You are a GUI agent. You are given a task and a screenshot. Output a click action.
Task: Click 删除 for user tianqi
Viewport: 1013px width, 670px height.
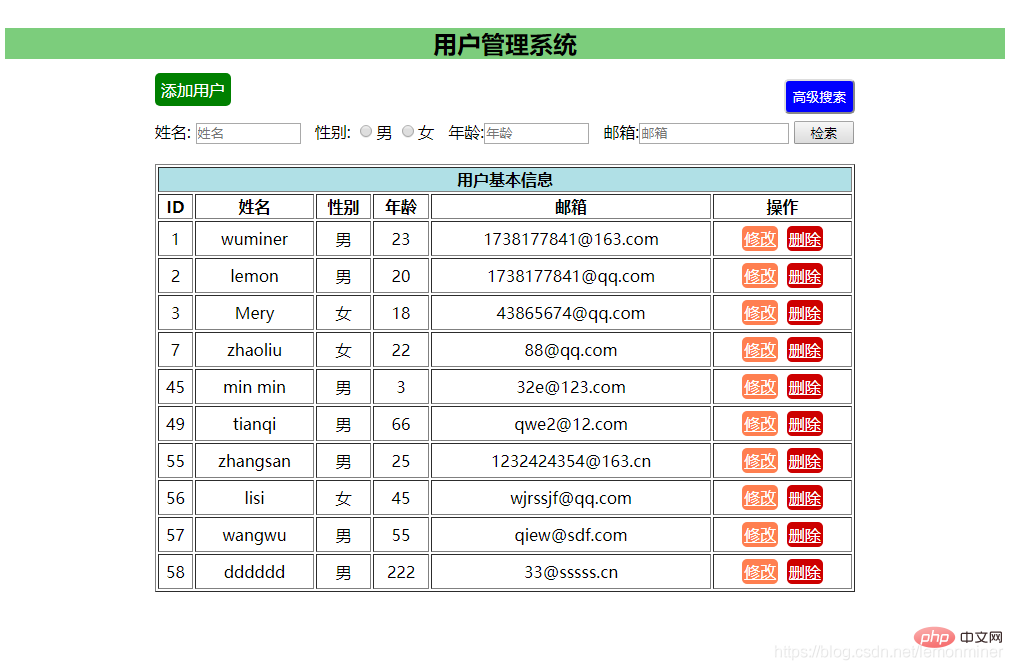[x=805, y=423]
